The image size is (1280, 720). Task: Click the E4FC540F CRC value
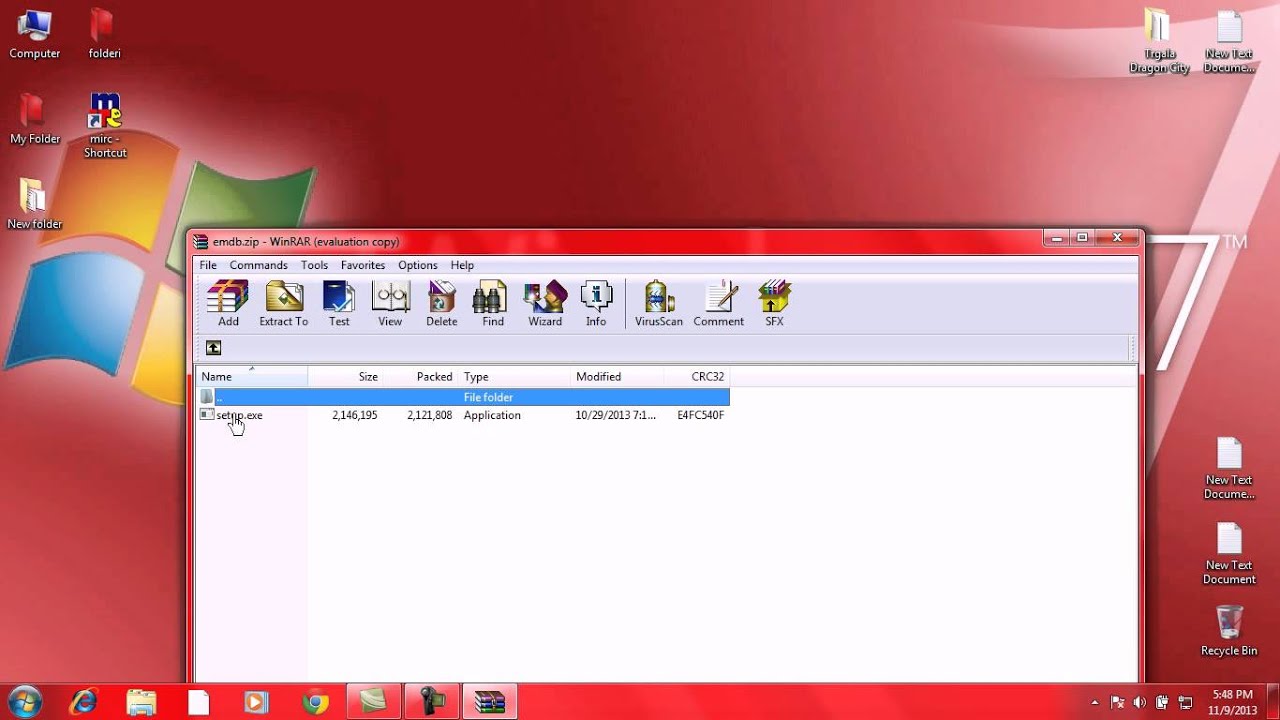tap(700, 415)
